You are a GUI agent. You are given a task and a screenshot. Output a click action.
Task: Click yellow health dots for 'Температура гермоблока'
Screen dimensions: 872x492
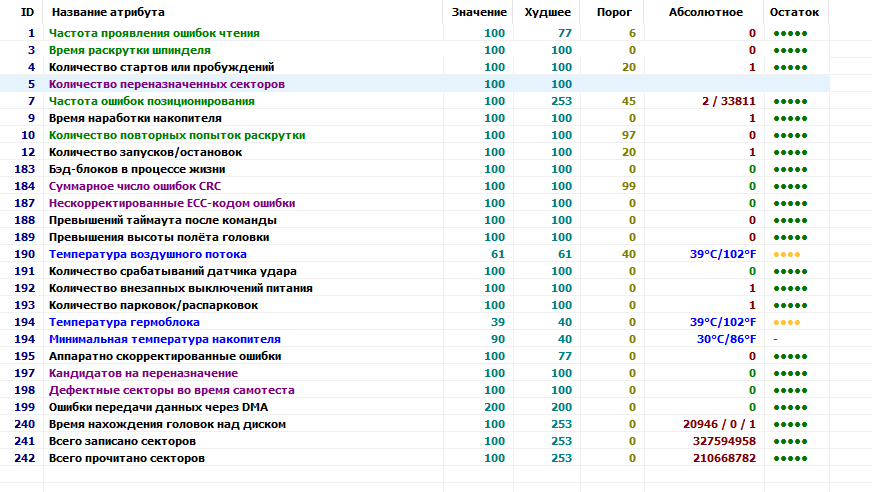tap(786, 322)
